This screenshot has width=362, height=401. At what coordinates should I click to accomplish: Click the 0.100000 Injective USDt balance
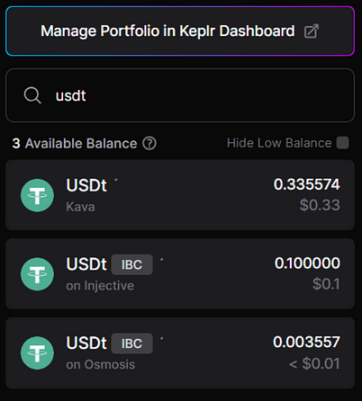coord(307,263)
